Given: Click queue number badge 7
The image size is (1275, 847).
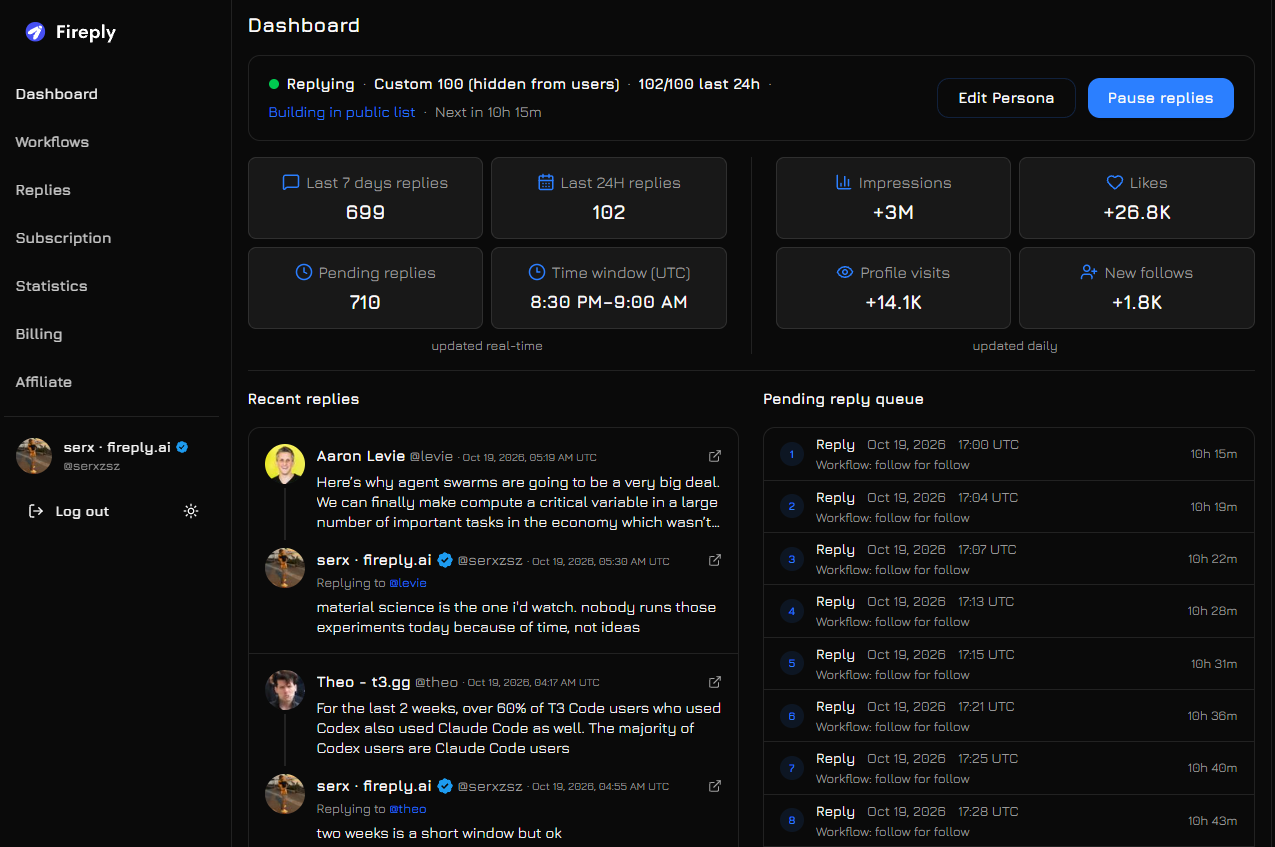Looking at the screenshot, I should pos(792,768).
